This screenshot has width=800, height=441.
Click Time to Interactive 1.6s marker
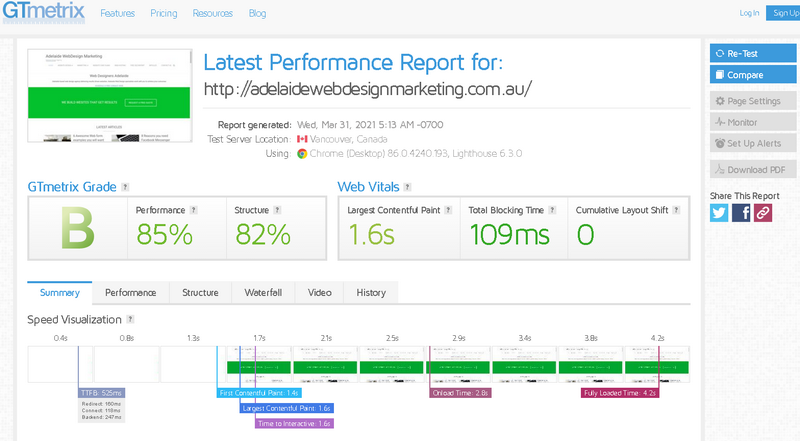tap(294, 424)
